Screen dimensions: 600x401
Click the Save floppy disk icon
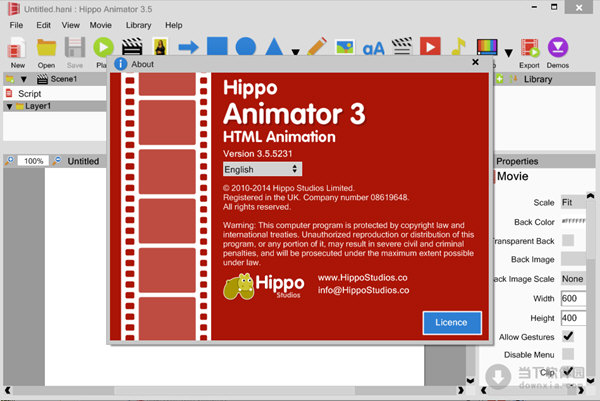(x=75, y=47)
